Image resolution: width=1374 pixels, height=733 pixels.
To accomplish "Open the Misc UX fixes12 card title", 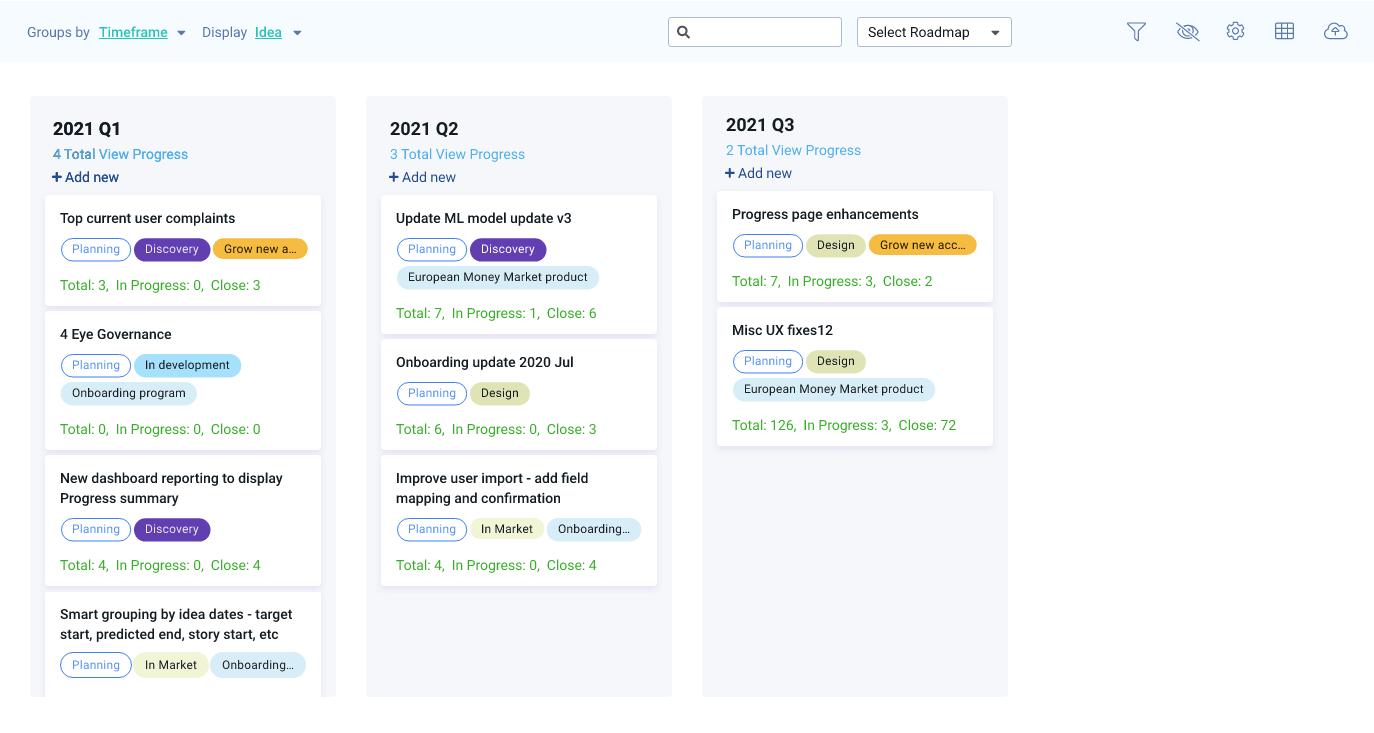I will coord(782,330).
